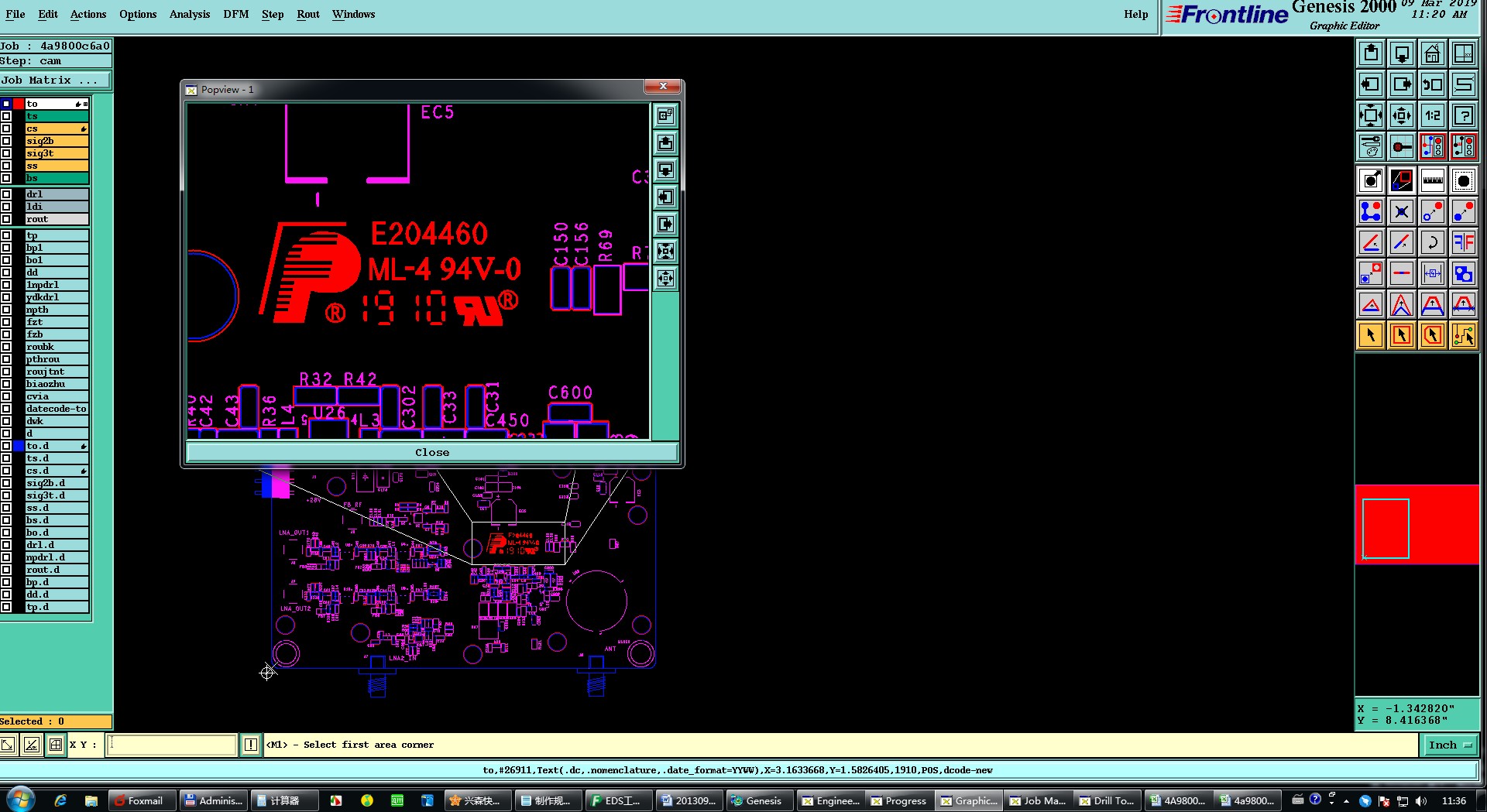Viewport: 1487px width, 812px height.
Task: Open the tools and palette settings icon
Action: (1371, 146)
